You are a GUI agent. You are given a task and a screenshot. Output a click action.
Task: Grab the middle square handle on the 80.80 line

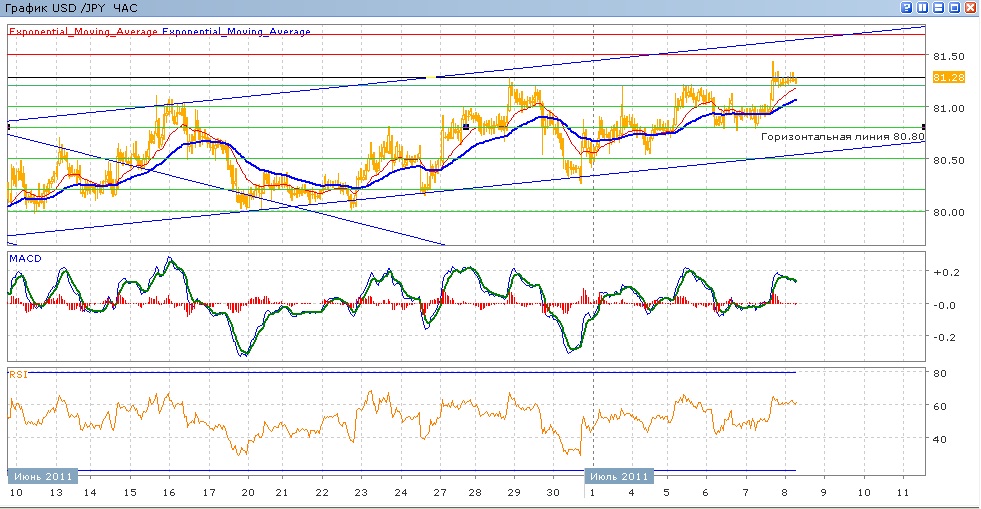coord(466,127)
